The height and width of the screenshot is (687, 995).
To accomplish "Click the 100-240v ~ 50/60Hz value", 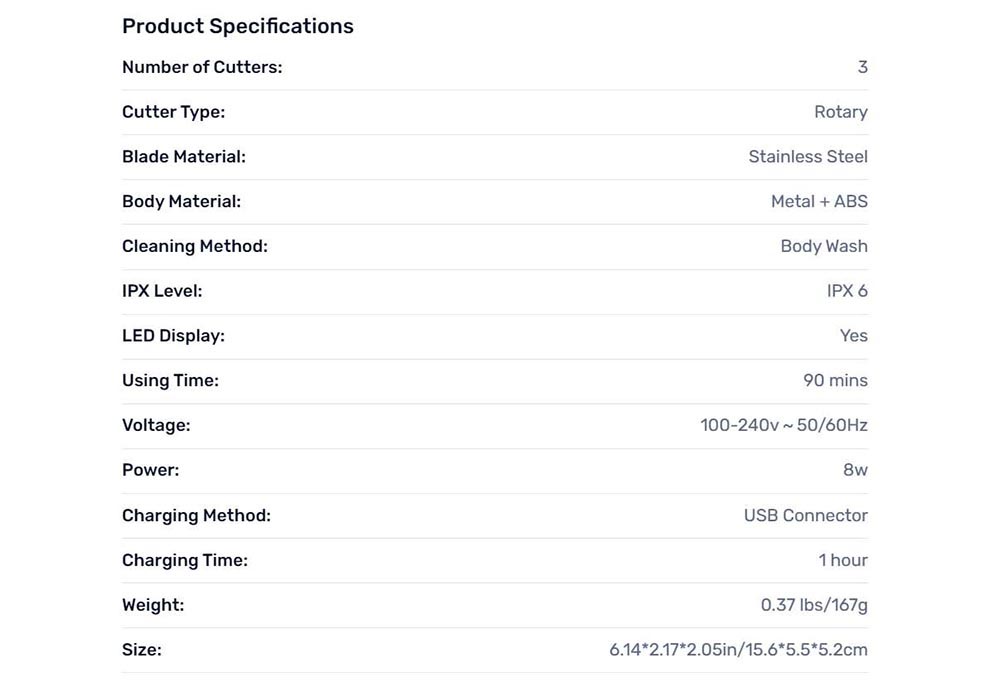I will 784,425.
